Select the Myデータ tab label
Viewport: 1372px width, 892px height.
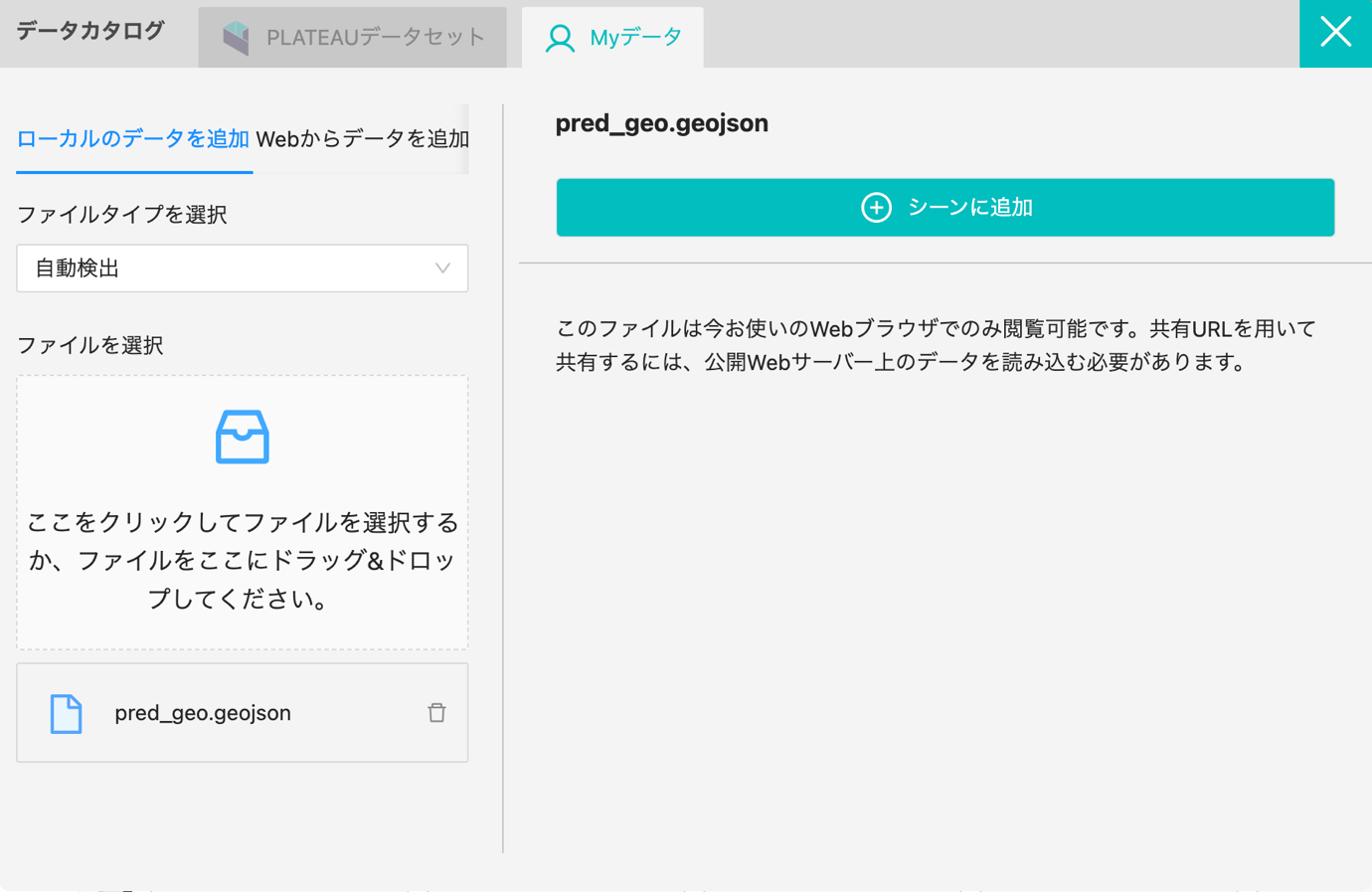635,38
